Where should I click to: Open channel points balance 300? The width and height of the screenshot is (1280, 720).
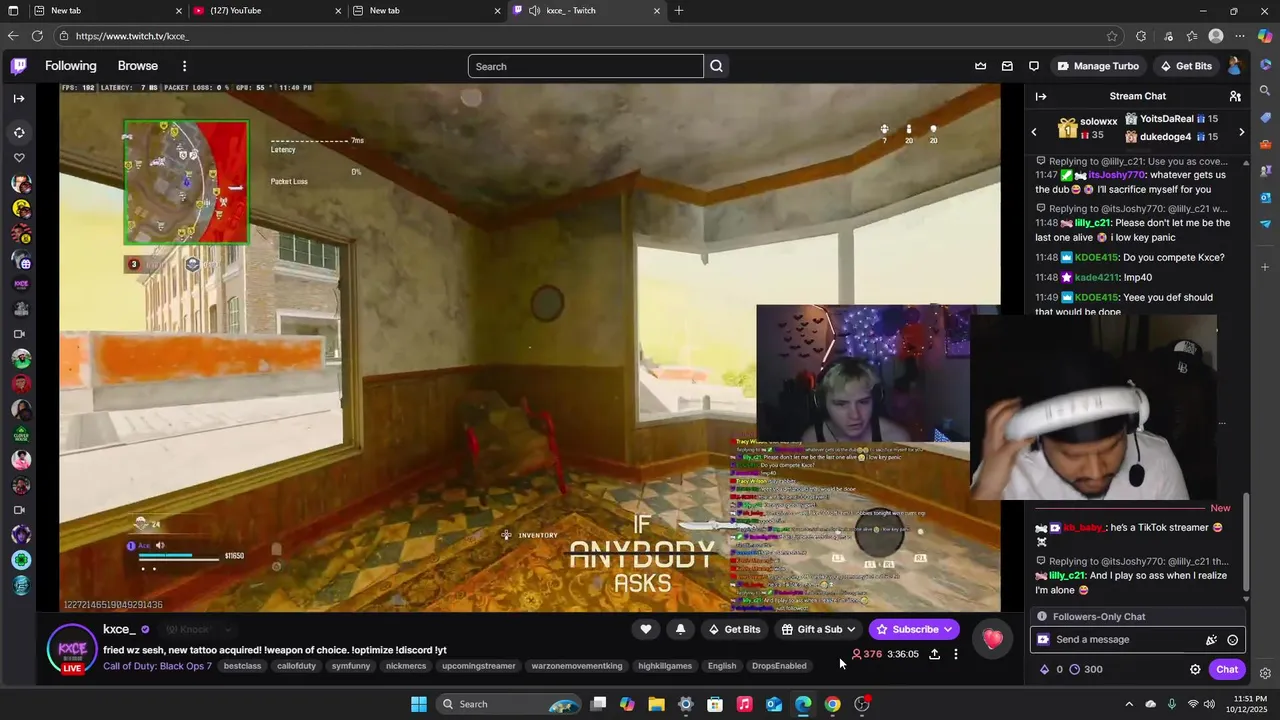tap(1086, 670)
